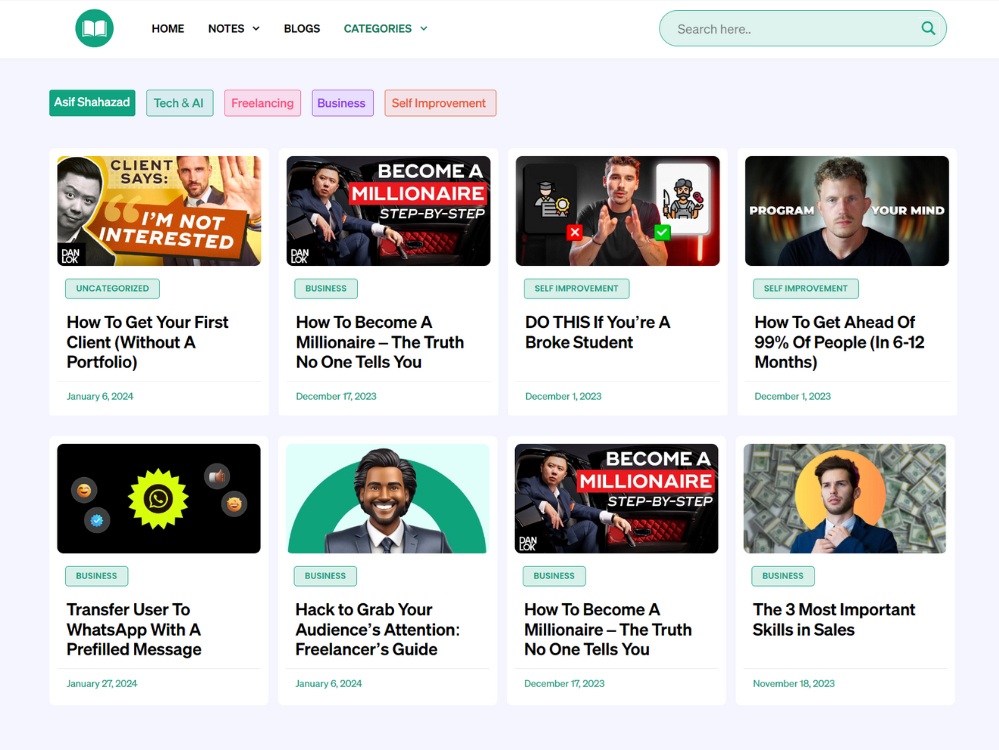This screenshot has height=750, width=999.
Task: Click the green book logo icon
Action: 94,28
